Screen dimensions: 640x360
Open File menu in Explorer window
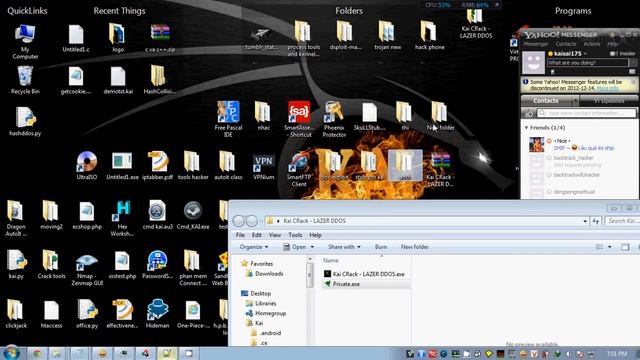pyautogui.click(x=240, y=235)
